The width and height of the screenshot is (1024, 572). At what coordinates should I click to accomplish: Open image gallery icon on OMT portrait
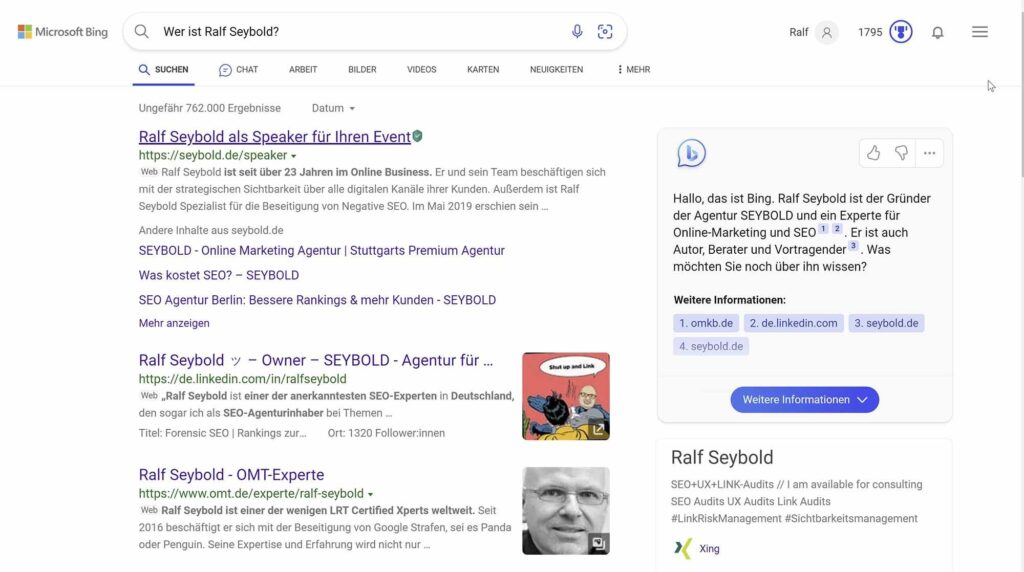(598, 543)
